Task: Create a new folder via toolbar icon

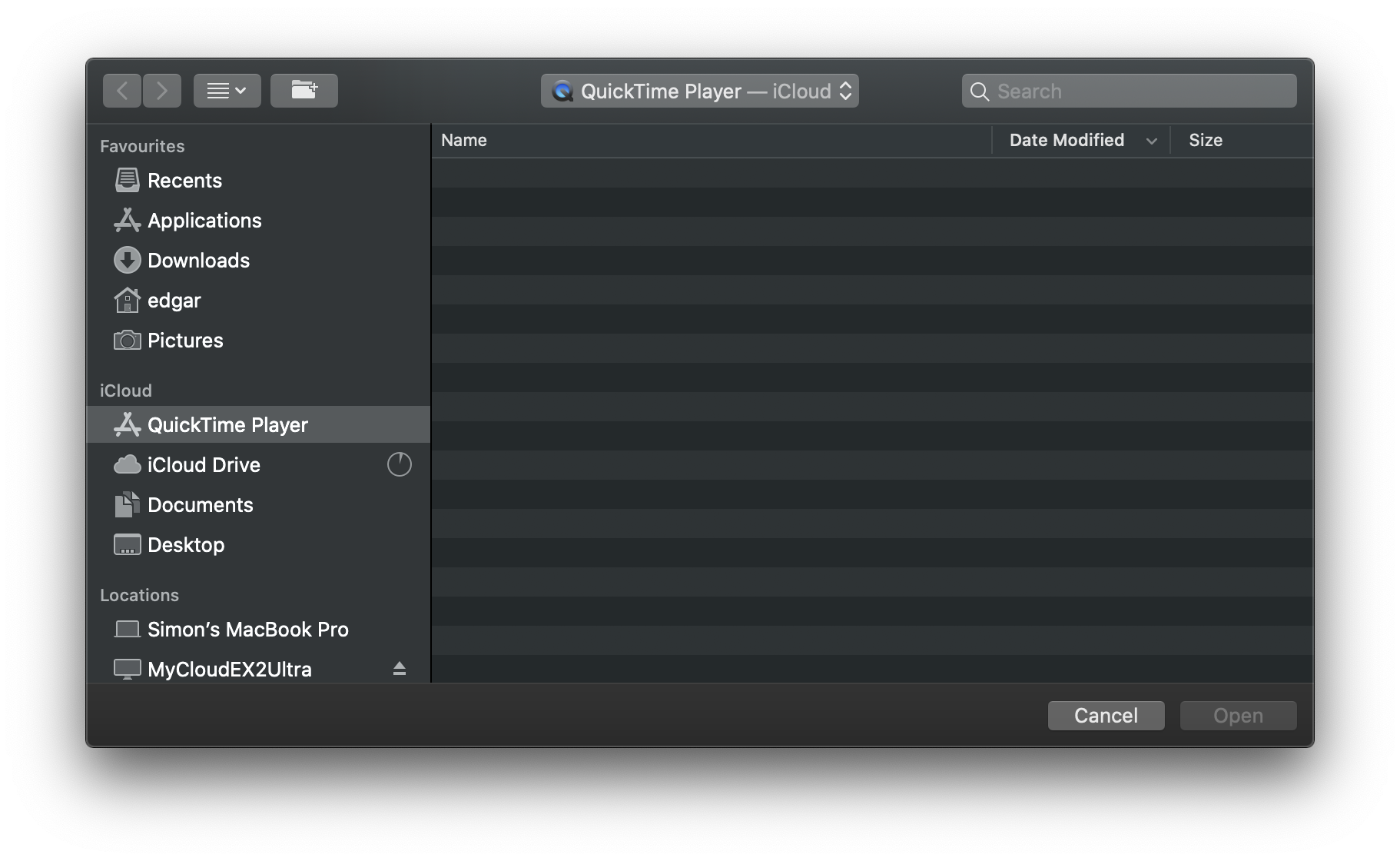Action: (x=304, y=91)
